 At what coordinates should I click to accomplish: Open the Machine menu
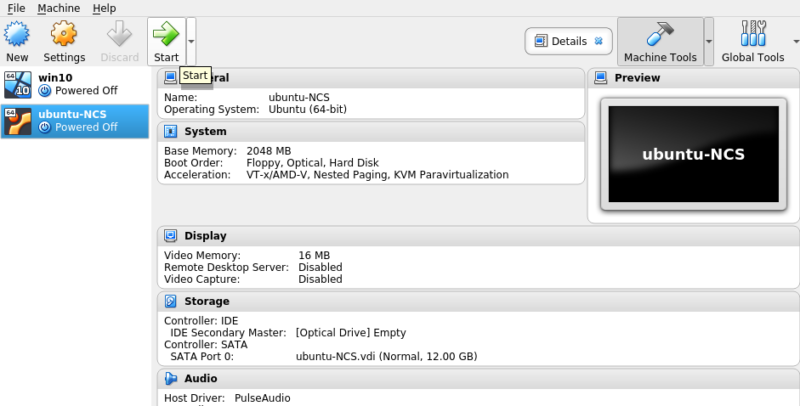click(59, 8)
